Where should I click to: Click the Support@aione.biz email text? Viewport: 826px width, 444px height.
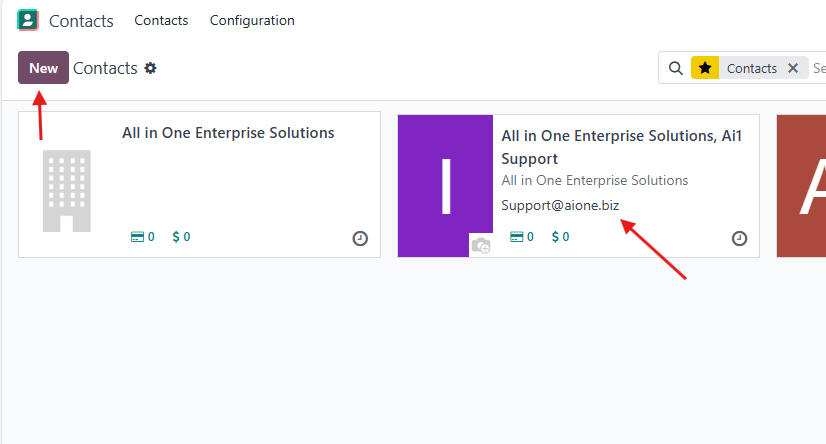pyautogui.click(x=560, y=205)
